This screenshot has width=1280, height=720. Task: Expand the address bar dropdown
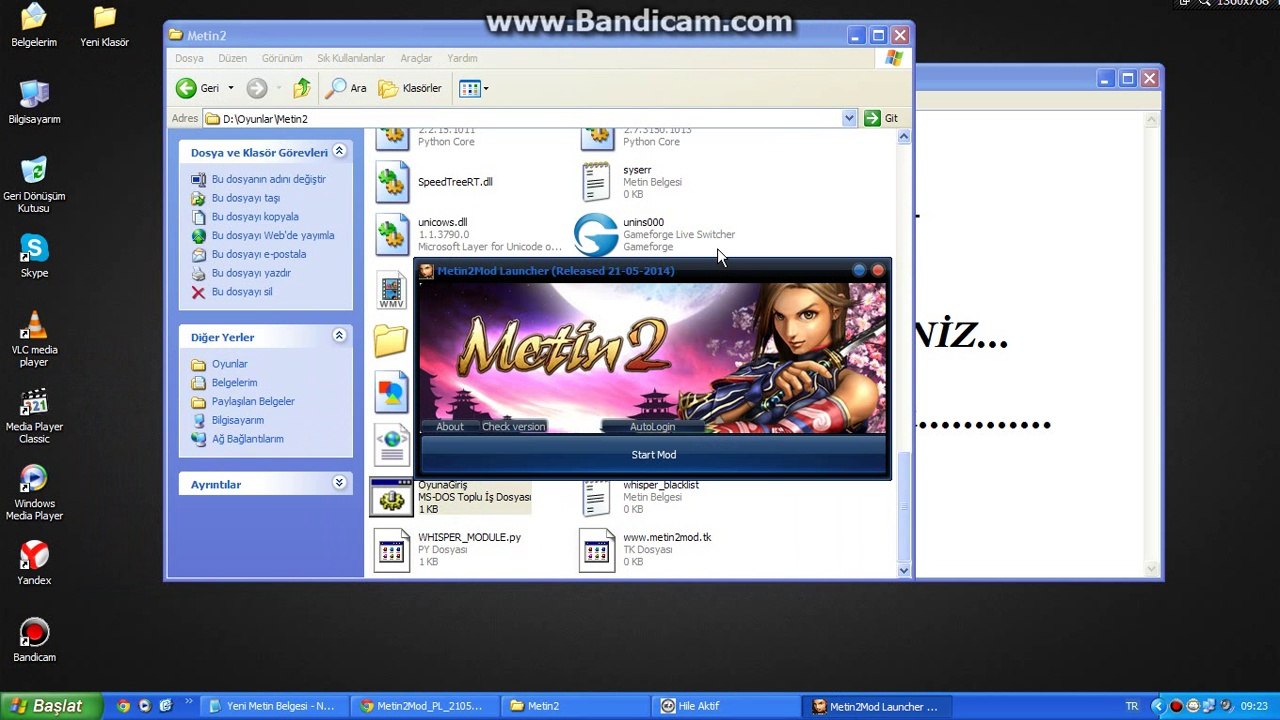(849, 118)
